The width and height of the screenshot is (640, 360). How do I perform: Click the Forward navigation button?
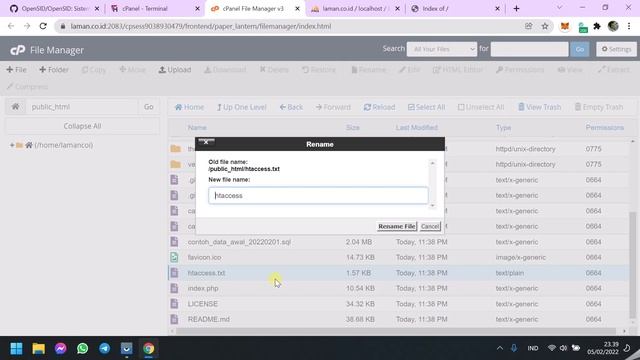tap(333, 107)
